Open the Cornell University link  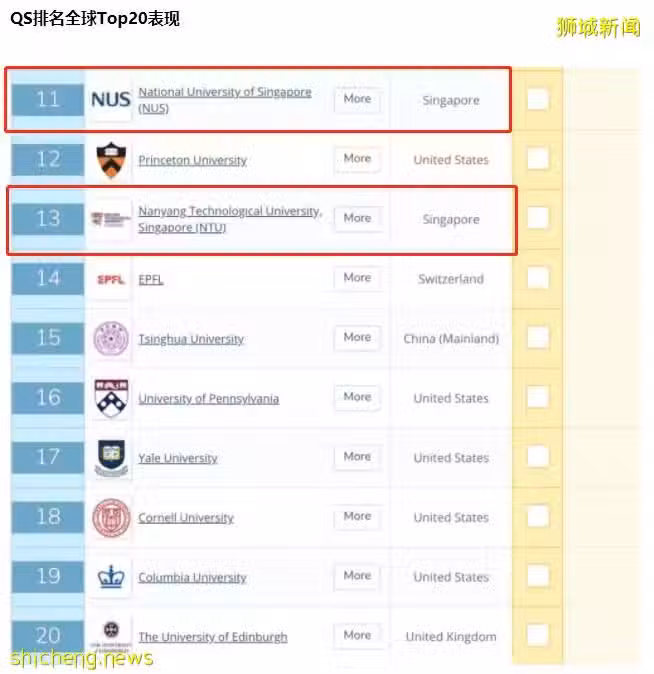tap(186, 518)
